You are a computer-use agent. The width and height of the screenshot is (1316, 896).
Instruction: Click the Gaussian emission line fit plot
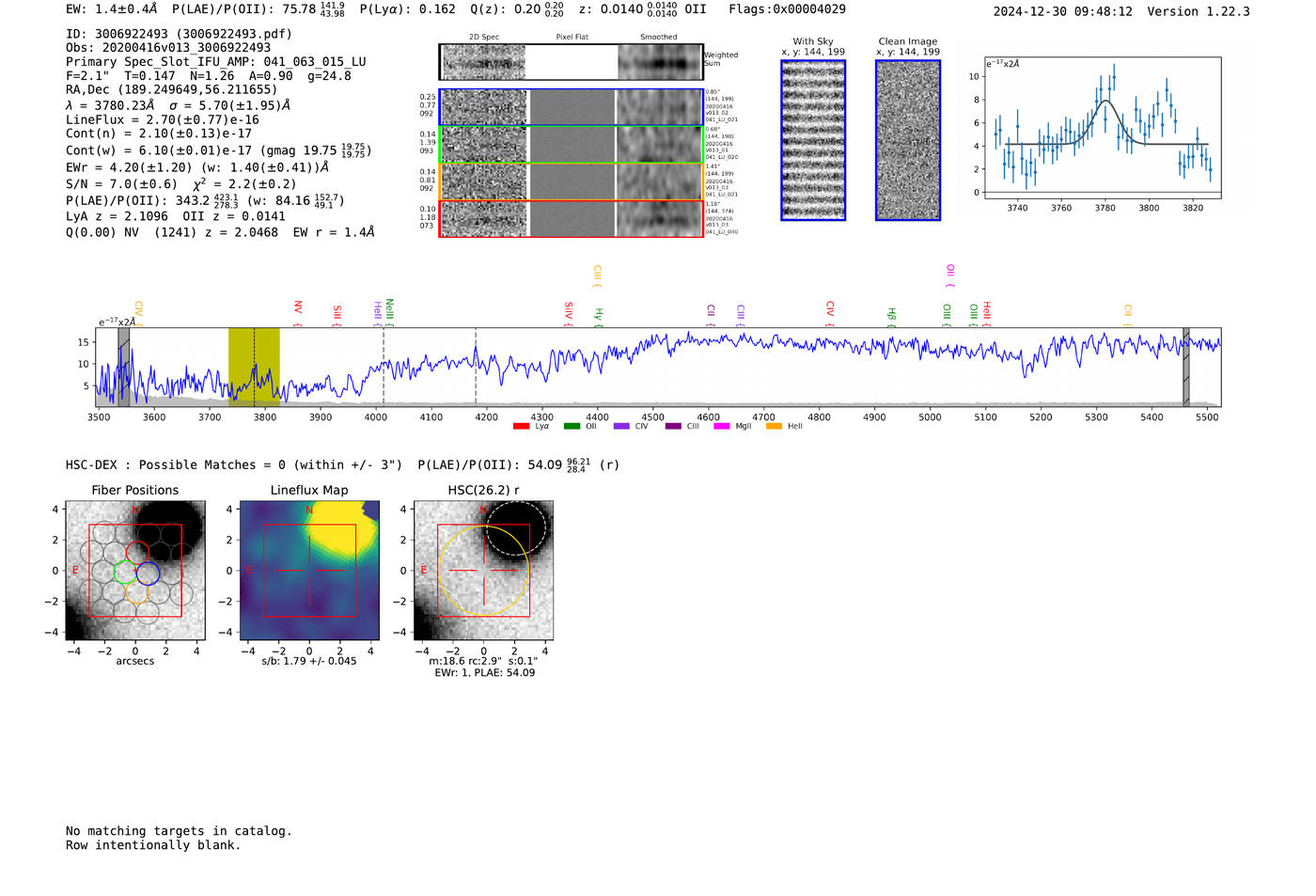[1103, 128]
